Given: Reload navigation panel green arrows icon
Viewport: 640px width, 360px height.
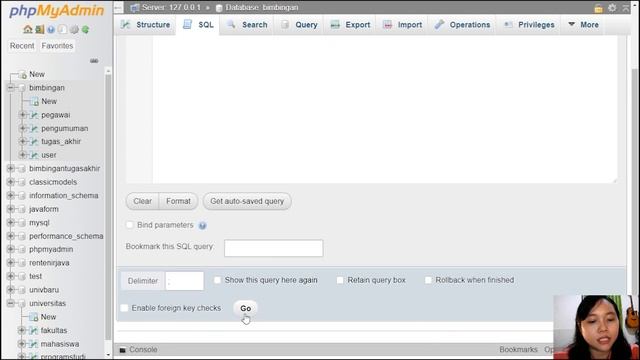Looking at the screenshot, I should click(86, 29).
